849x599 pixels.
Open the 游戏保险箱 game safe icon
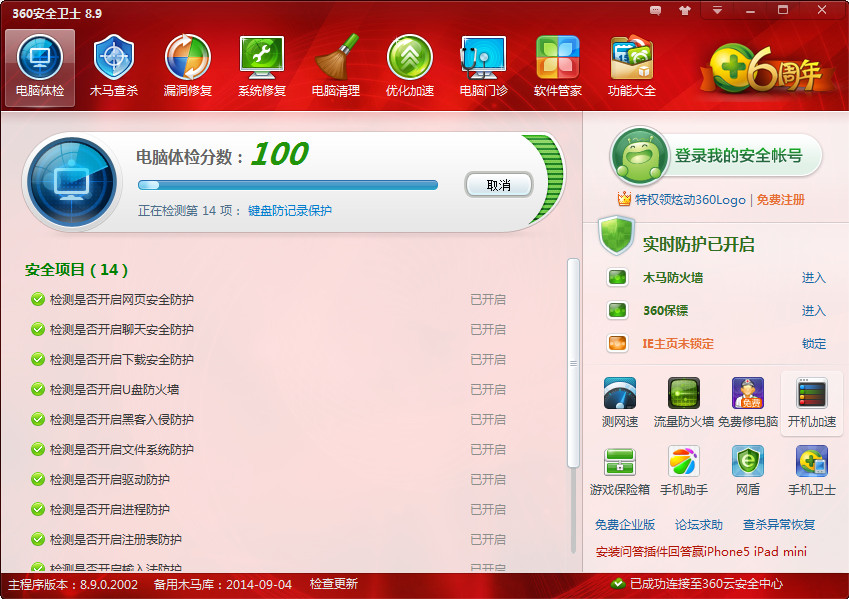coord(620,471)
